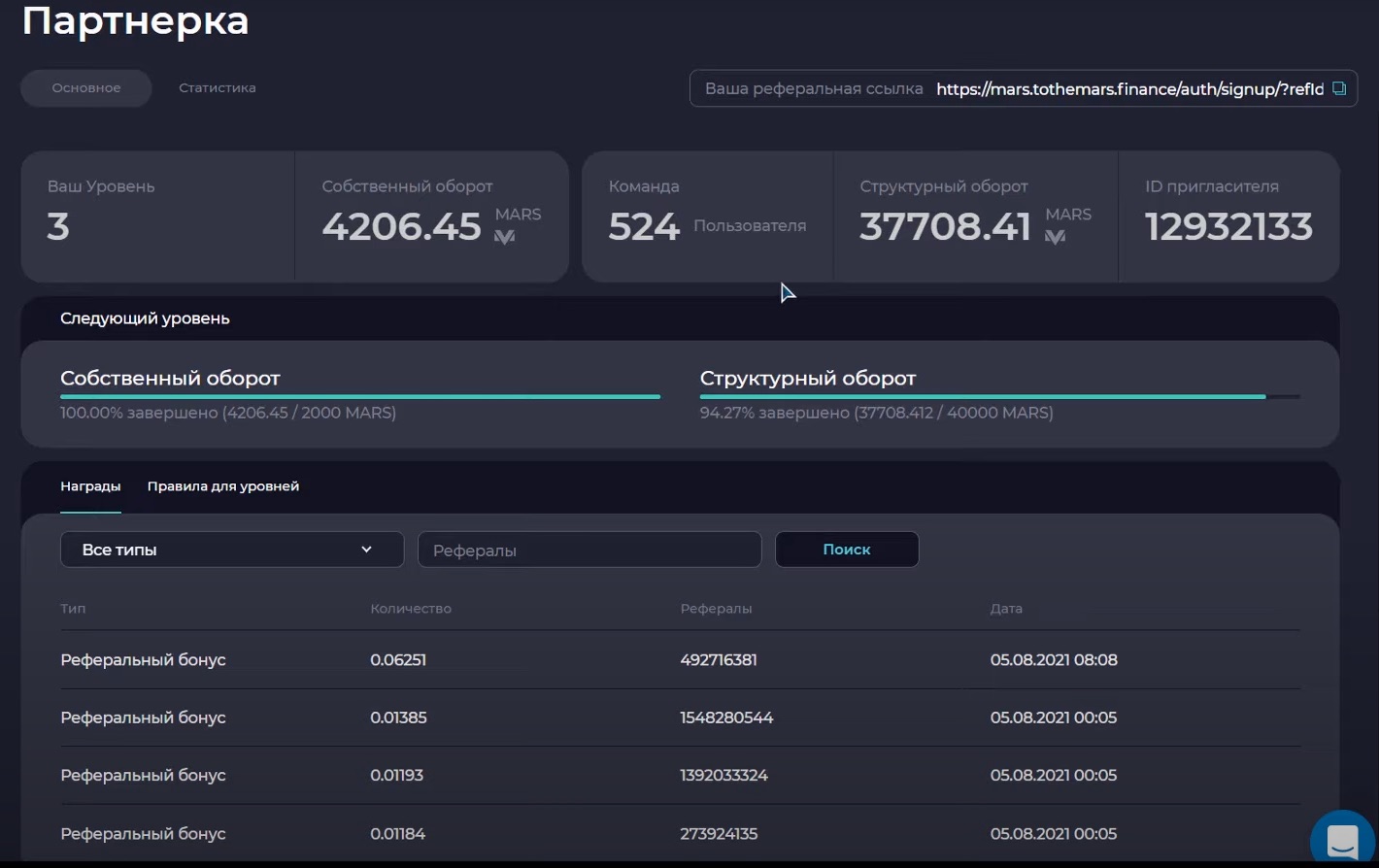Click the Тип column header
Image resolution: width=1379 pixels, height=868 pixels.
pyautogui.click(x=73, y=609)
